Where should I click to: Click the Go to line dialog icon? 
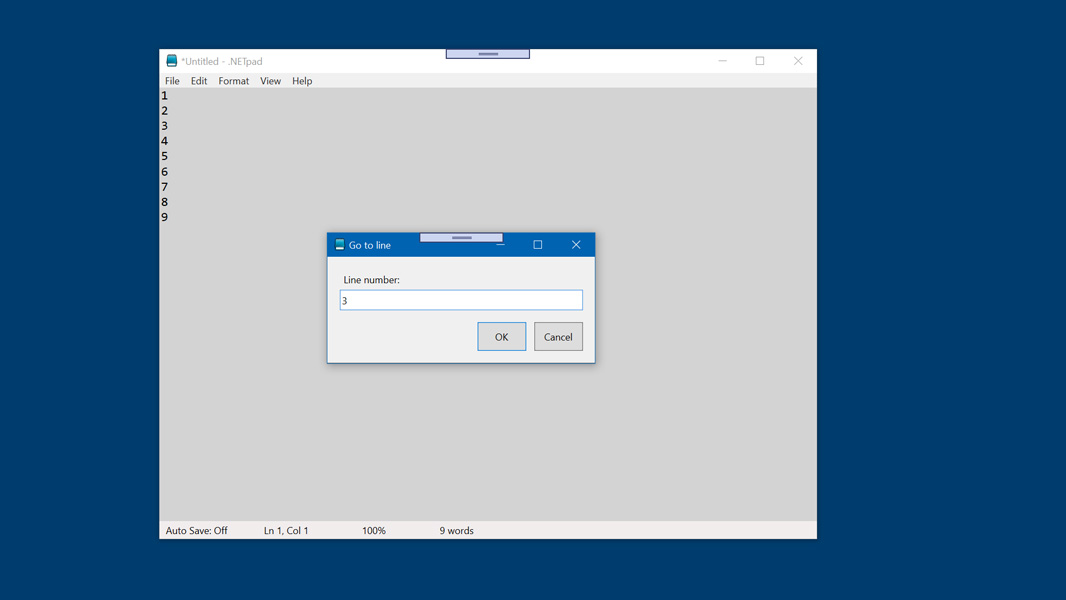pos(340,245)
